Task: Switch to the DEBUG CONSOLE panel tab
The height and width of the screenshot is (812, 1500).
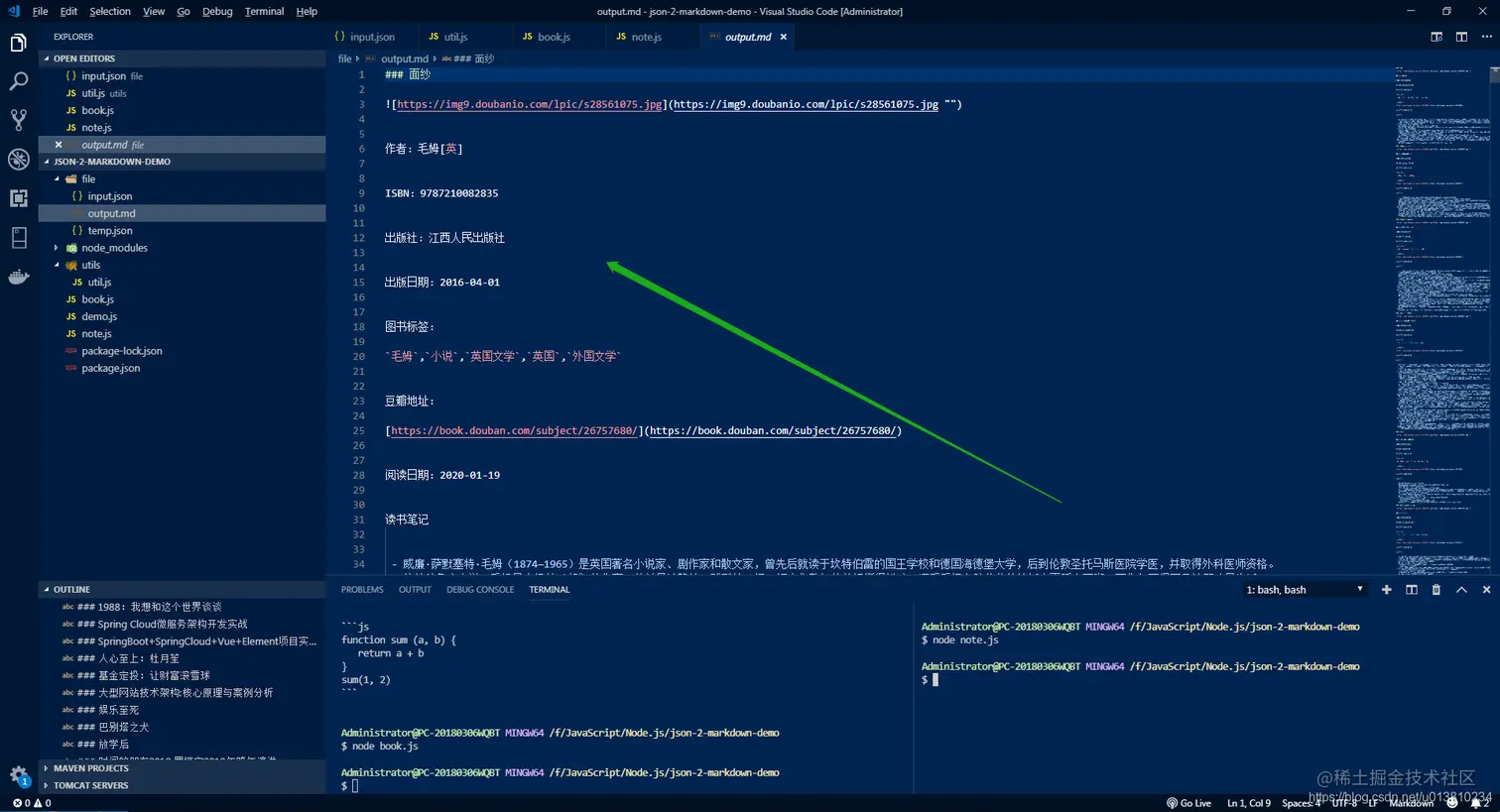Action: coord(480,589)
